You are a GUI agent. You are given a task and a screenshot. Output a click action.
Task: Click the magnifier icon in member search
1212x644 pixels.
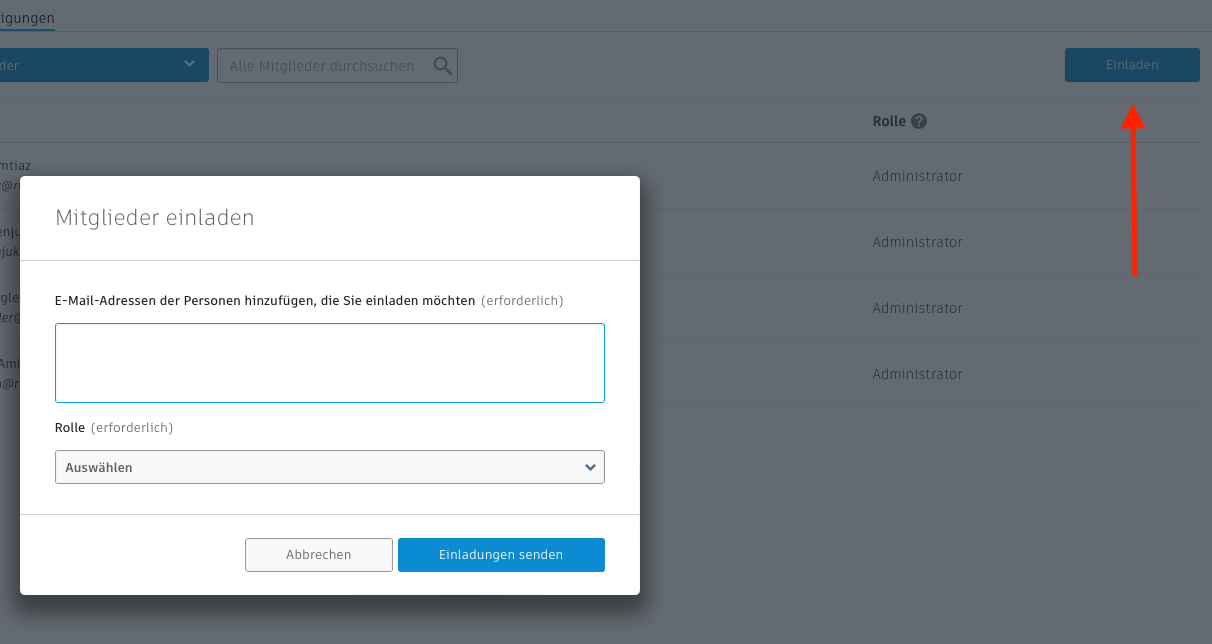(442, 66)
